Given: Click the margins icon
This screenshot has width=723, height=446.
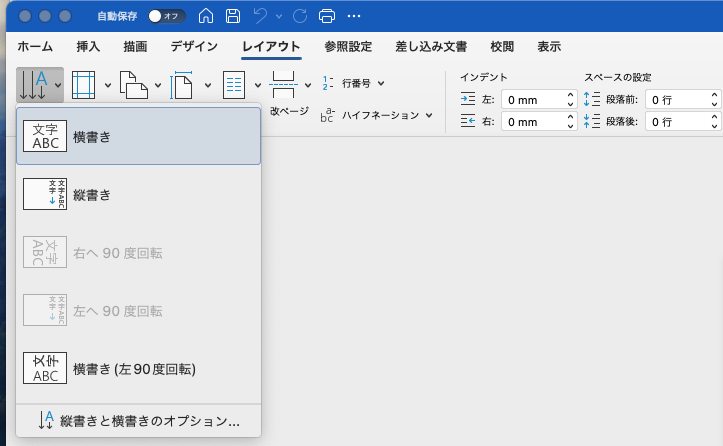Looking at the screenshot, I should click(83, 85).
